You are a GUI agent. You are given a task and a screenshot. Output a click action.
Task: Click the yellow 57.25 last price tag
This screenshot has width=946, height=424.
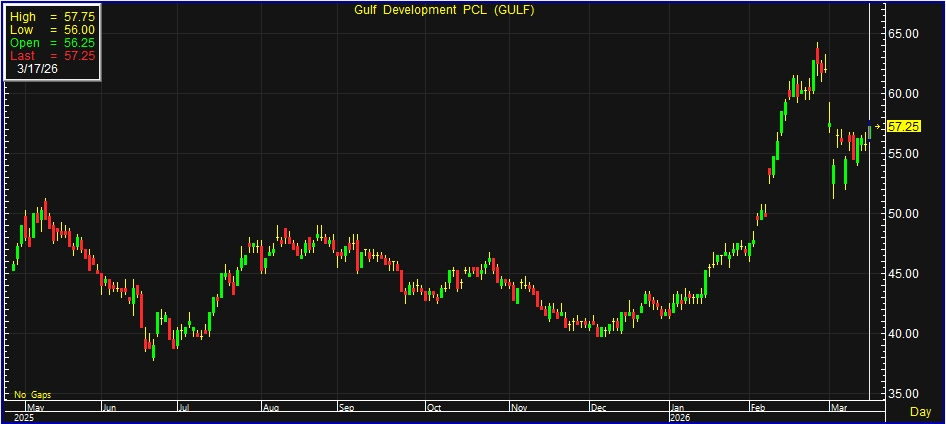[x=903, y=127]
